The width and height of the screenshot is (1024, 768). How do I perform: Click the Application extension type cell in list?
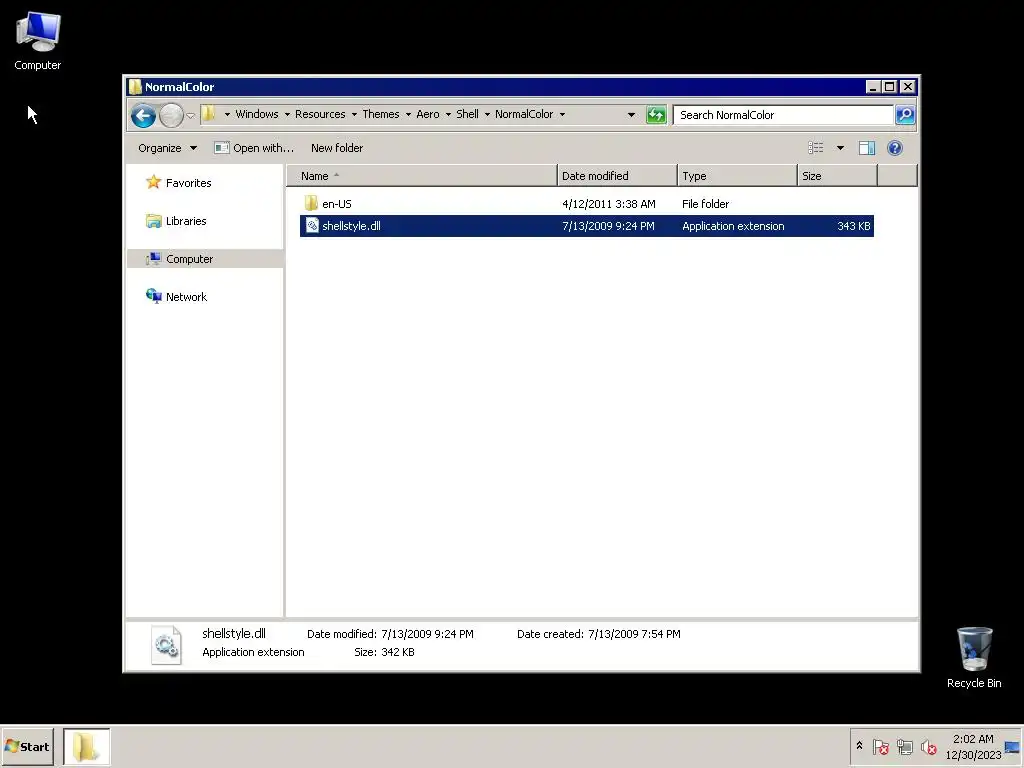click(x=733, y=226)
